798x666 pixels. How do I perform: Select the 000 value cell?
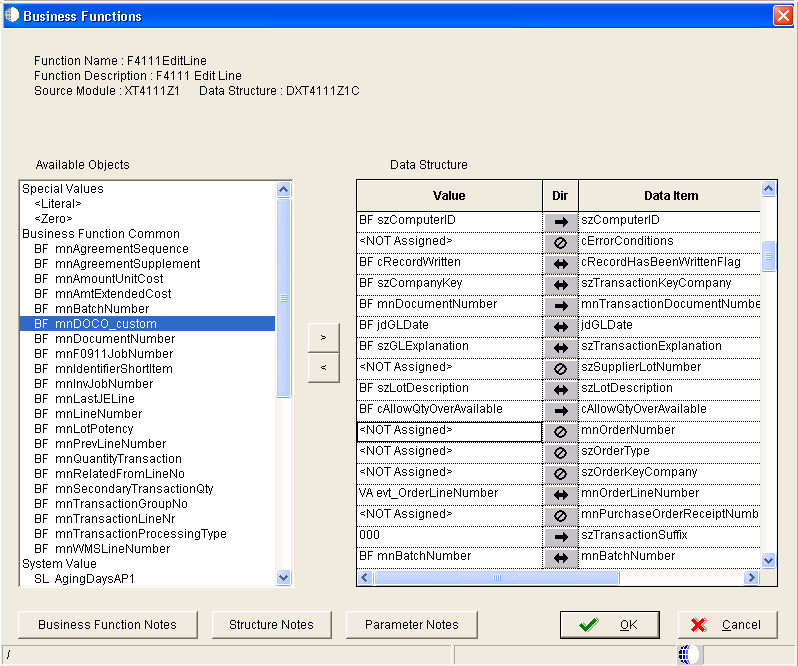(x=449, y=536)
